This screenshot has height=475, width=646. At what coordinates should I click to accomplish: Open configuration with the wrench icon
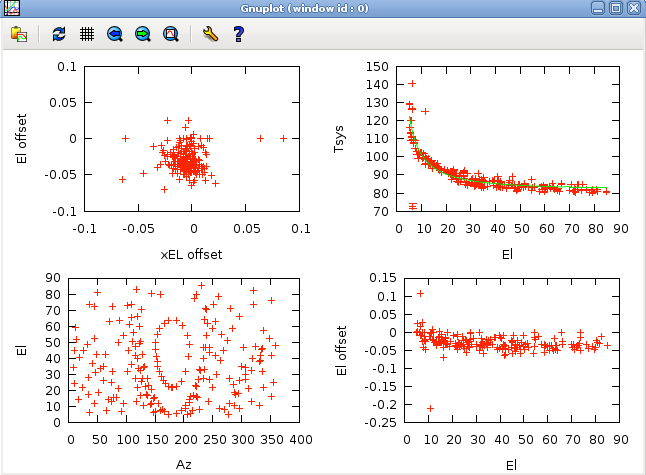point(210,34)
